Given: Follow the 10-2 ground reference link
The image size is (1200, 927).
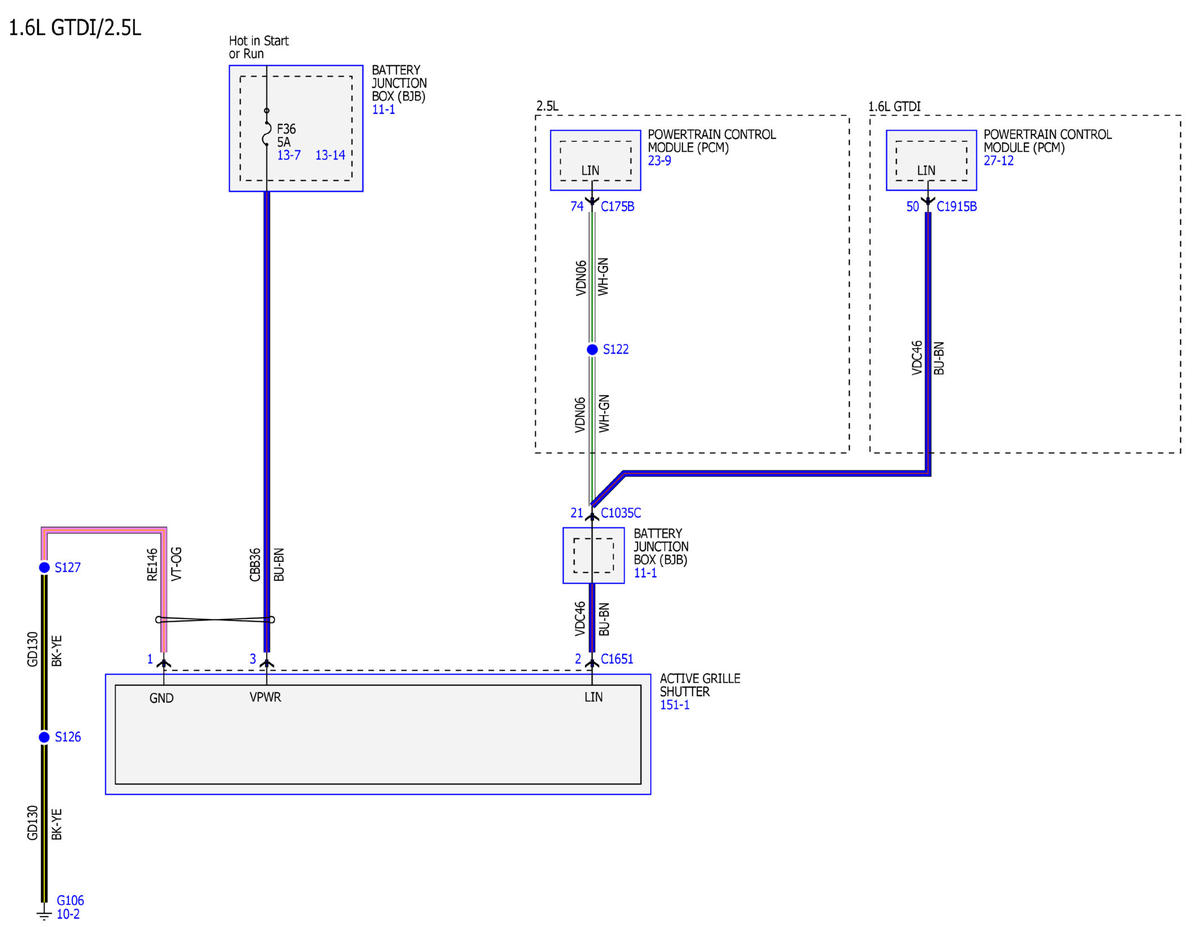Looking at the screenshot, I should click(69, 914).
